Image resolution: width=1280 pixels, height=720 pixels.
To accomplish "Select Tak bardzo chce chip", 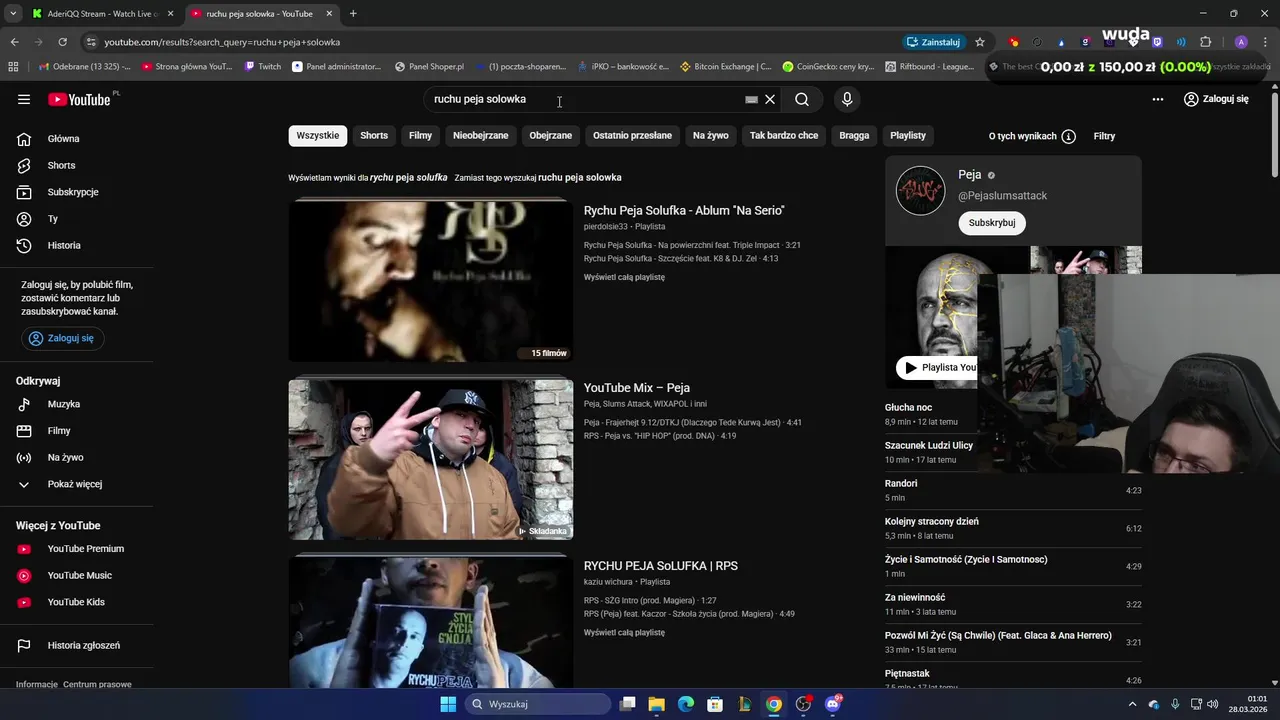I will tap(784, 136).
